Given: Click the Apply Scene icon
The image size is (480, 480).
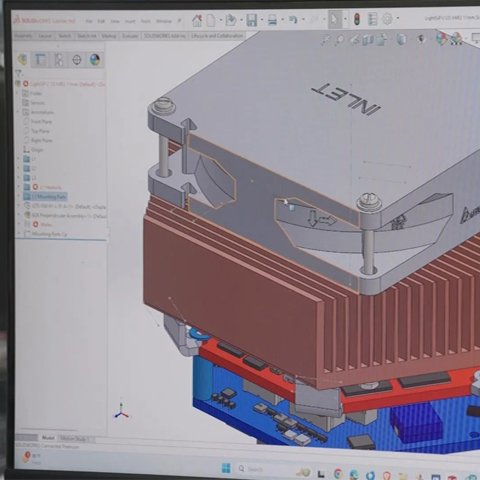Looking at the screenshot, I should pyautogui.click(x=457, y=39).
